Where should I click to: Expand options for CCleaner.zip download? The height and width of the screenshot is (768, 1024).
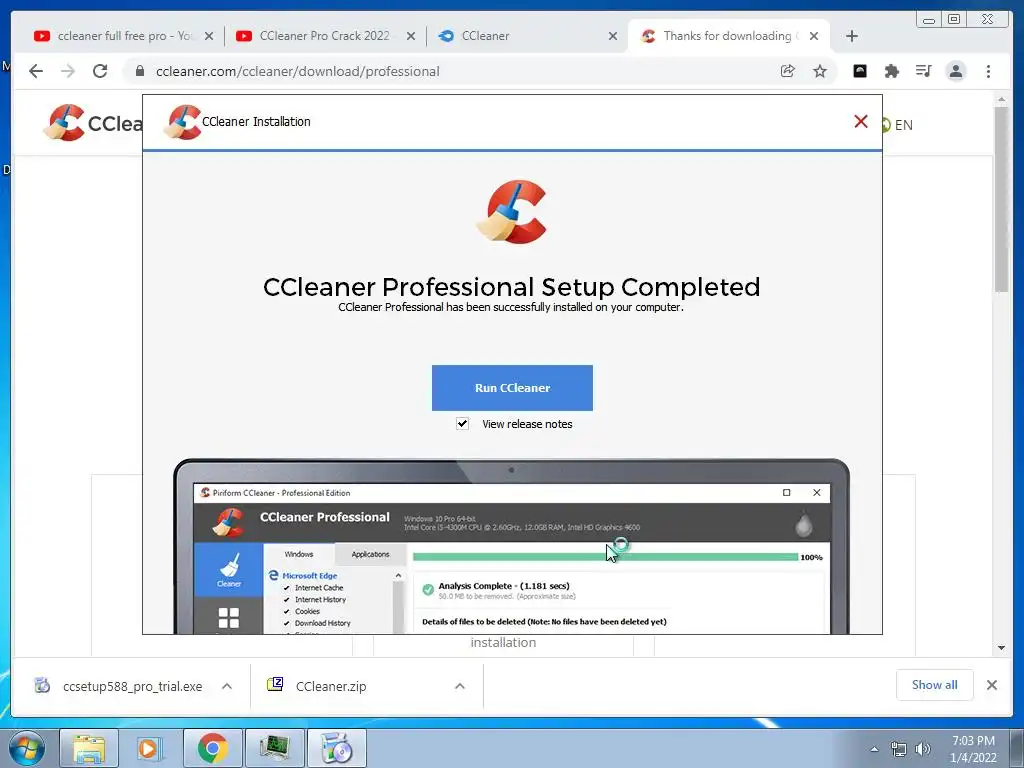click(460, 686)
